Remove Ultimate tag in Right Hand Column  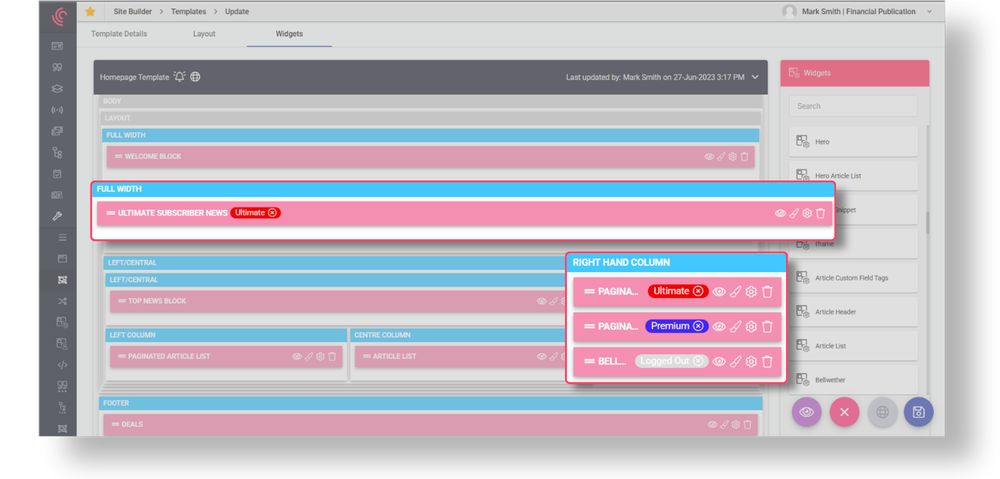tap(698, 291)
